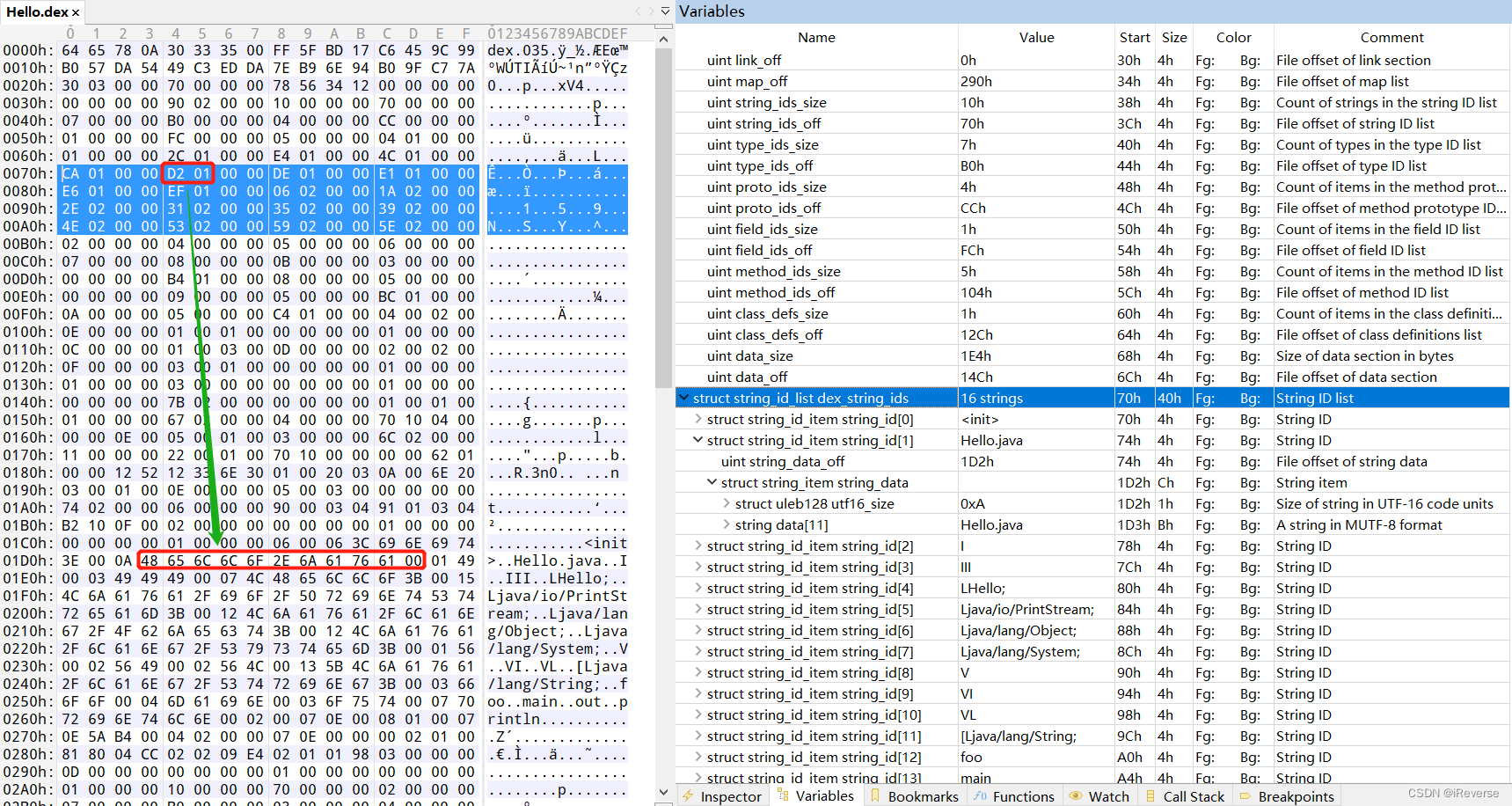Open the Inspector tab
The image size is (1512, 806).
(x=722, y=796)
